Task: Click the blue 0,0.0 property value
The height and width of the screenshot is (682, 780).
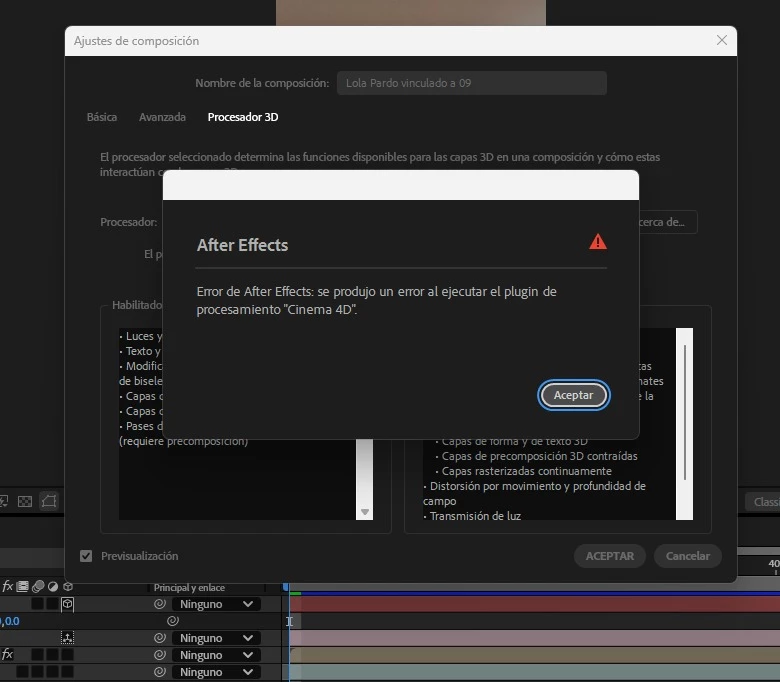Action: 10,621
